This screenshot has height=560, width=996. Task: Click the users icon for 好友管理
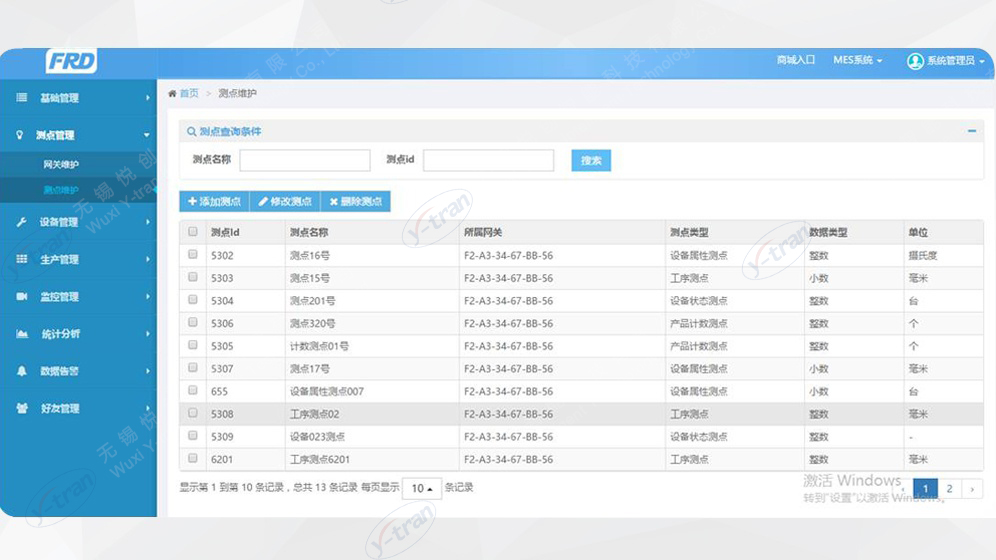tap(21, 408)
